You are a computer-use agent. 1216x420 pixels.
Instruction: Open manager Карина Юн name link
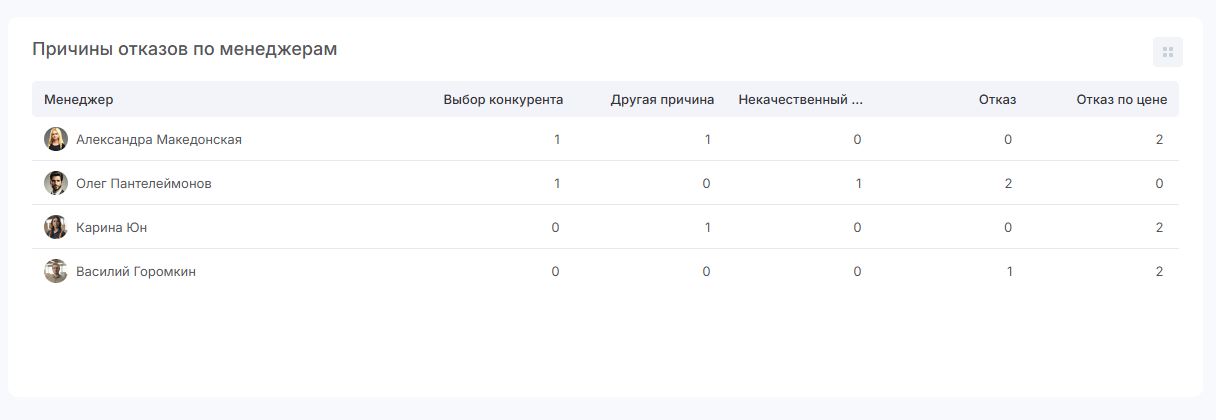coord(112,228)
